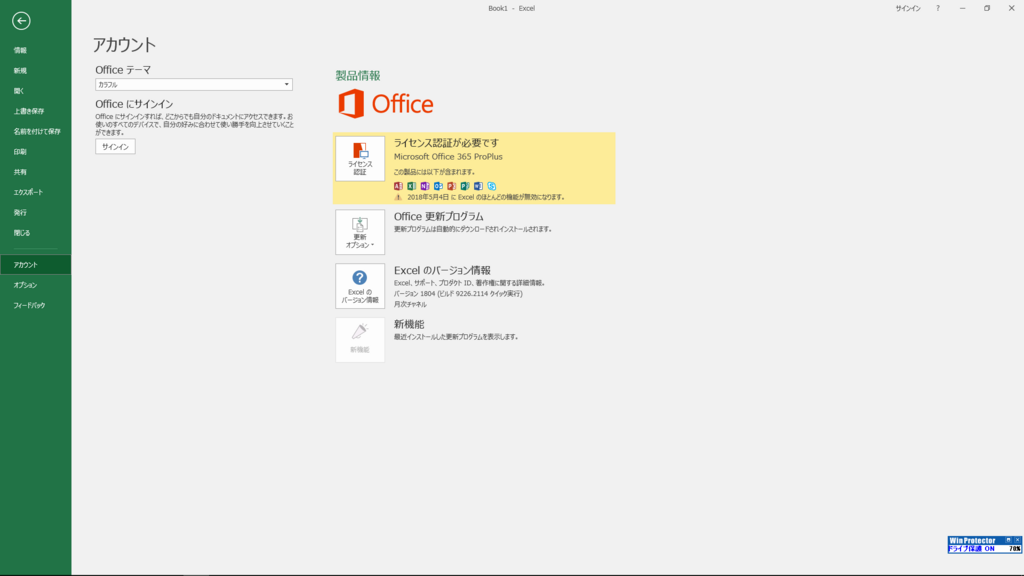Click the 新機能 megaphone button

[360, 340]
